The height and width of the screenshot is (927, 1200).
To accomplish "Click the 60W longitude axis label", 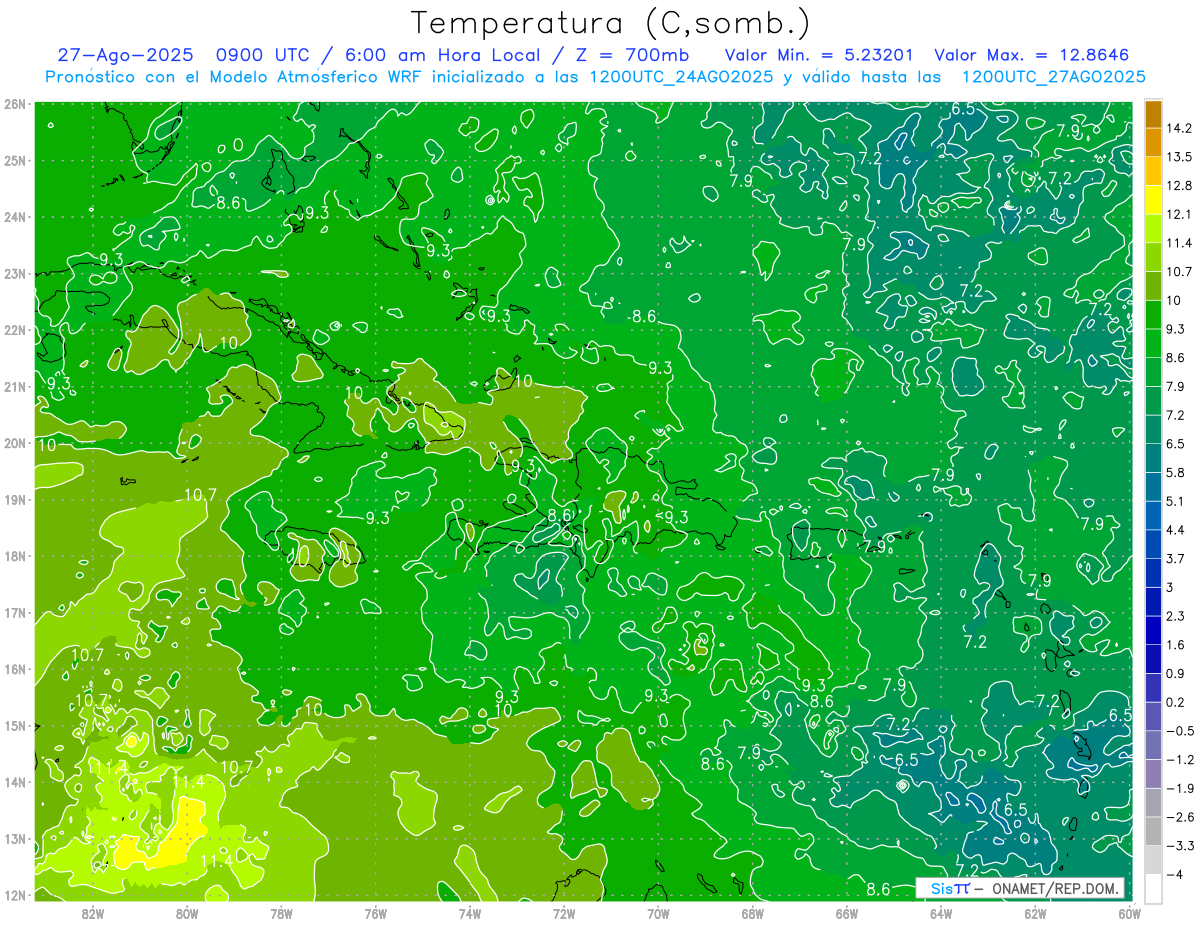I will [1128, 913].
